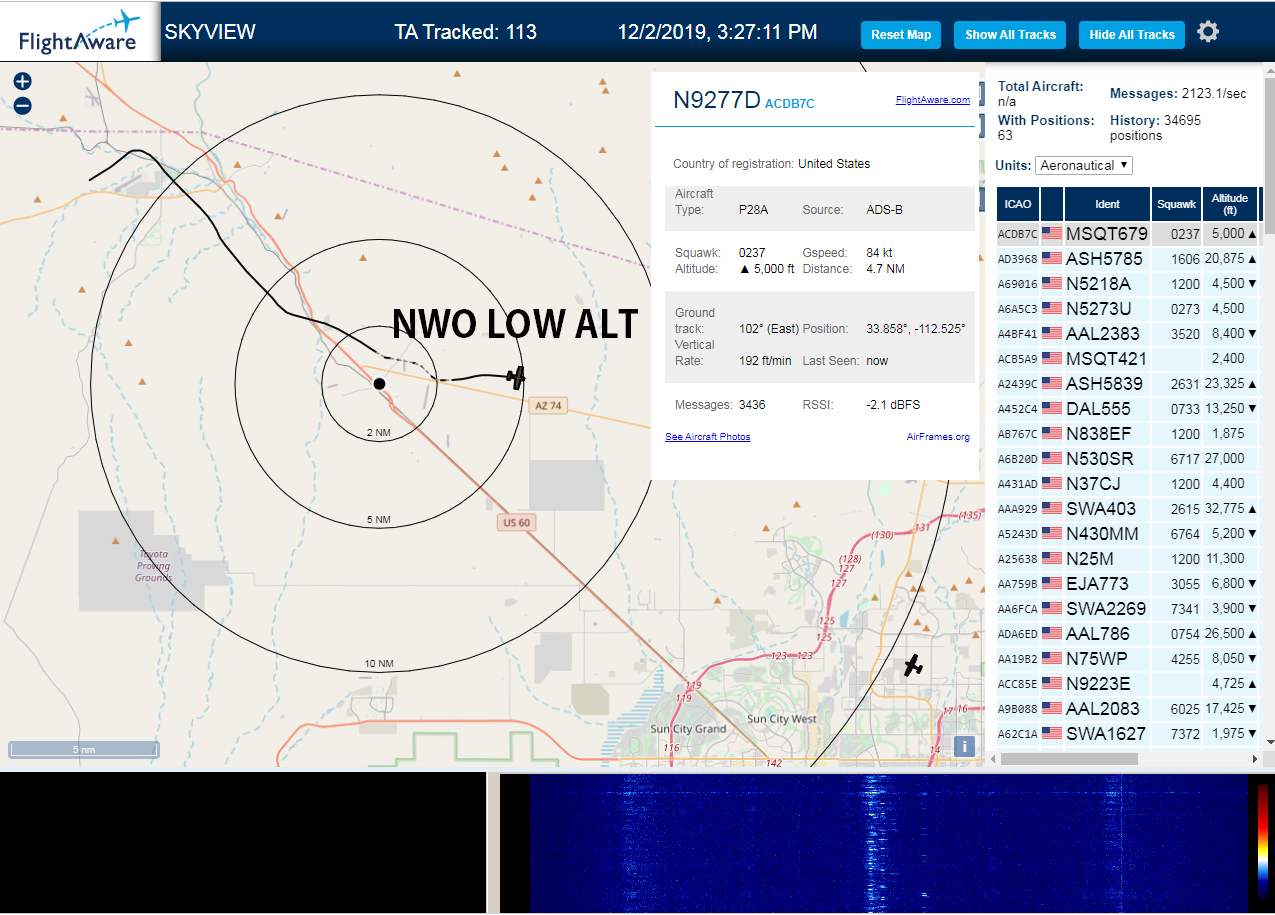Viewport: 1275px width, 915px height.
Task: Click the US flag in EJA773 row
Action: click(1052, 584)
